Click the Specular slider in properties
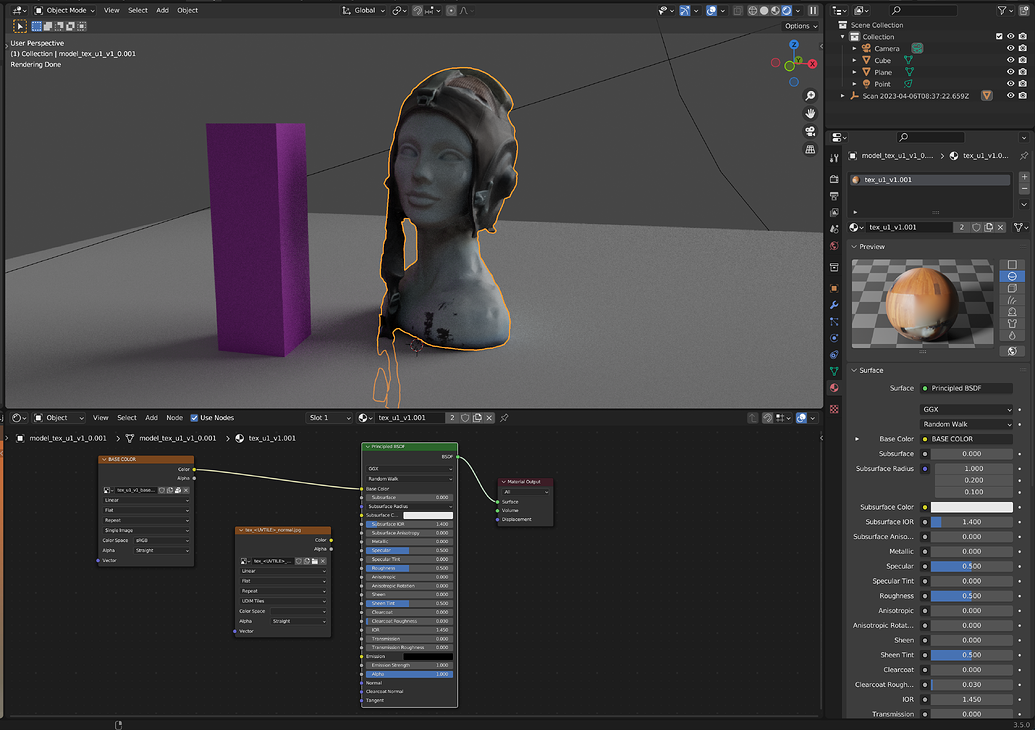This screenshot has width=1035, height=730. click(x=971, y=566)
